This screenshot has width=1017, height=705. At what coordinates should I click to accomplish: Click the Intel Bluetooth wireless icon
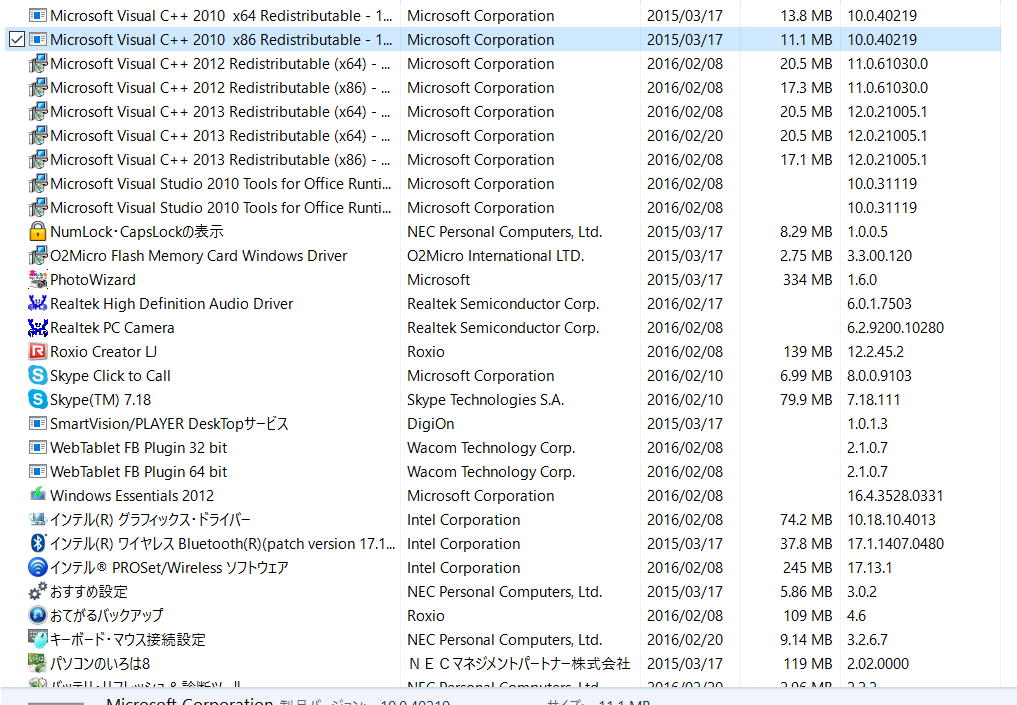pos(38,544)
